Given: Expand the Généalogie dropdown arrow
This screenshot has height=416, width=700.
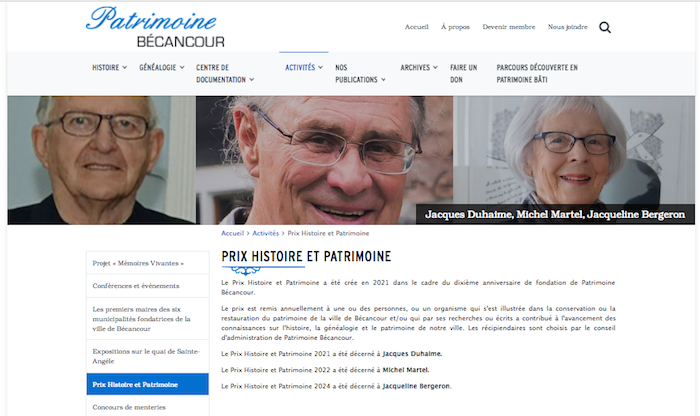Looking at the screenshot, I should (x=182, y=67).
